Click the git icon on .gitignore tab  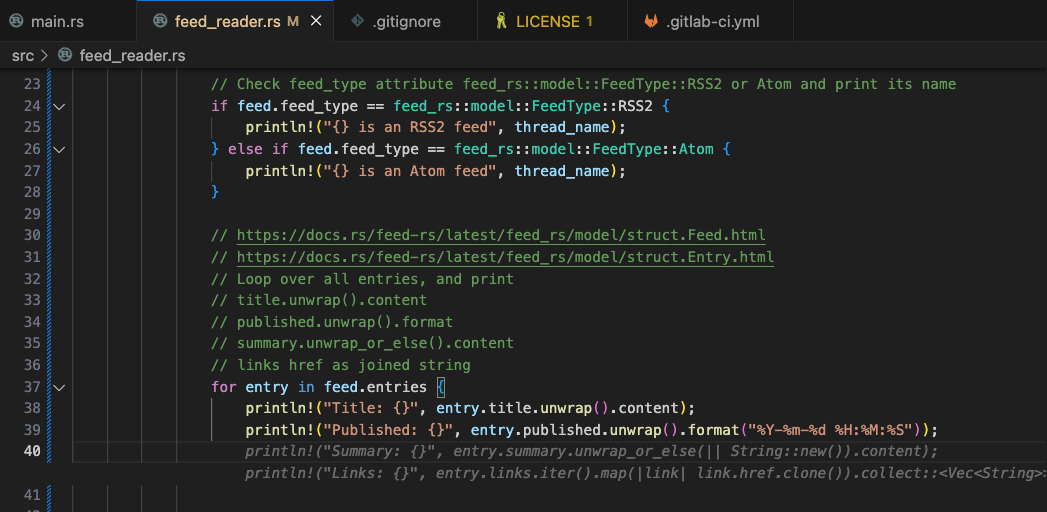(358, 21)
